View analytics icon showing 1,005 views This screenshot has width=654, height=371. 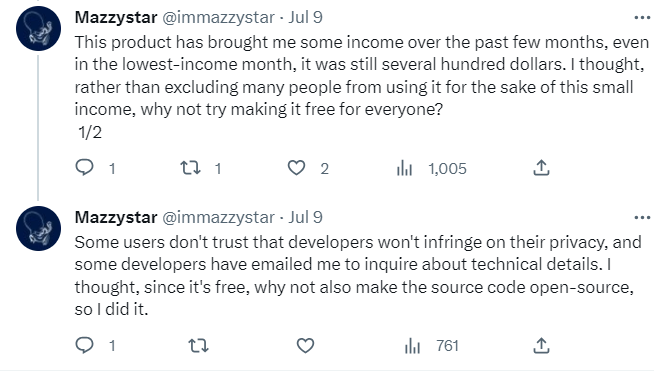pyautogui.click(x=405, y=168)
